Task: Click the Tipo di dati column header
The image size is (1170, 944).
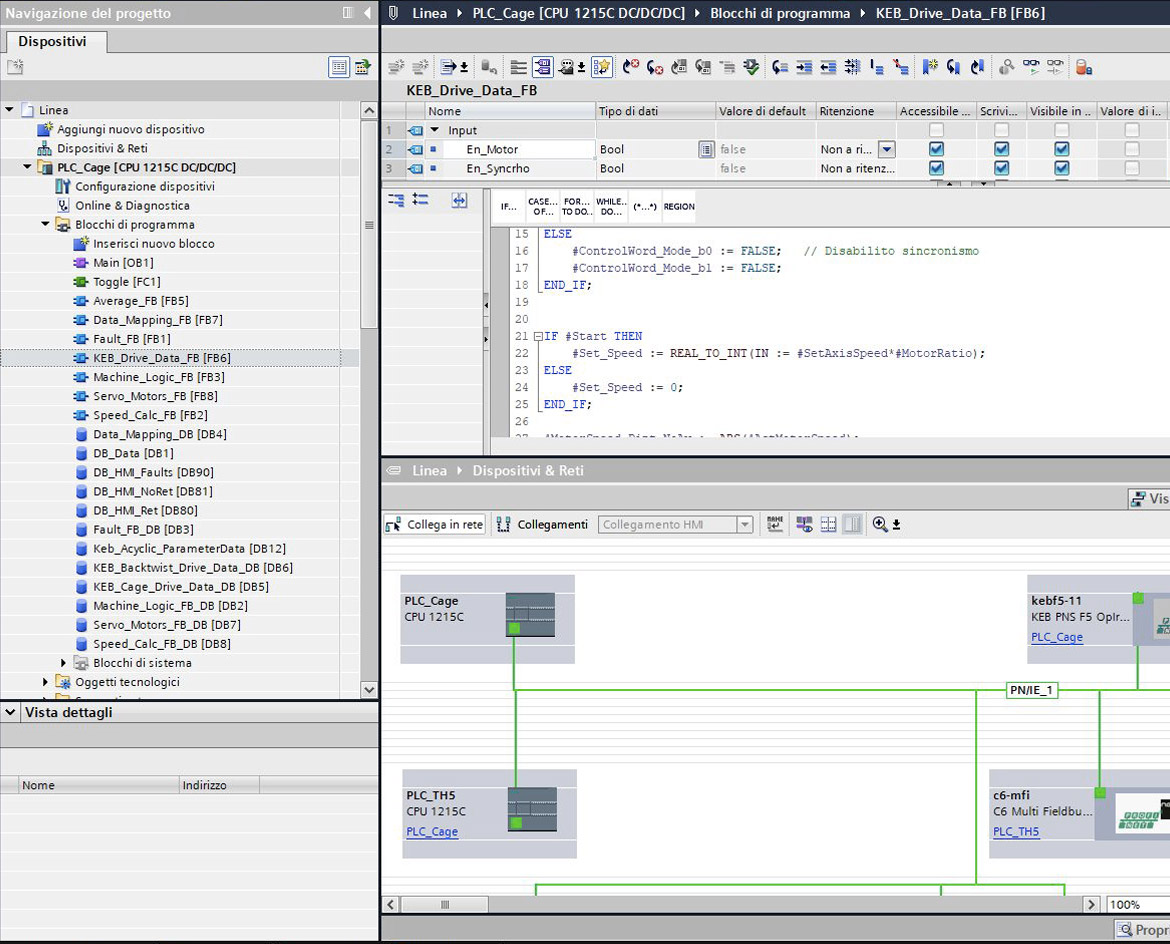Action: (x=655, y=110)
